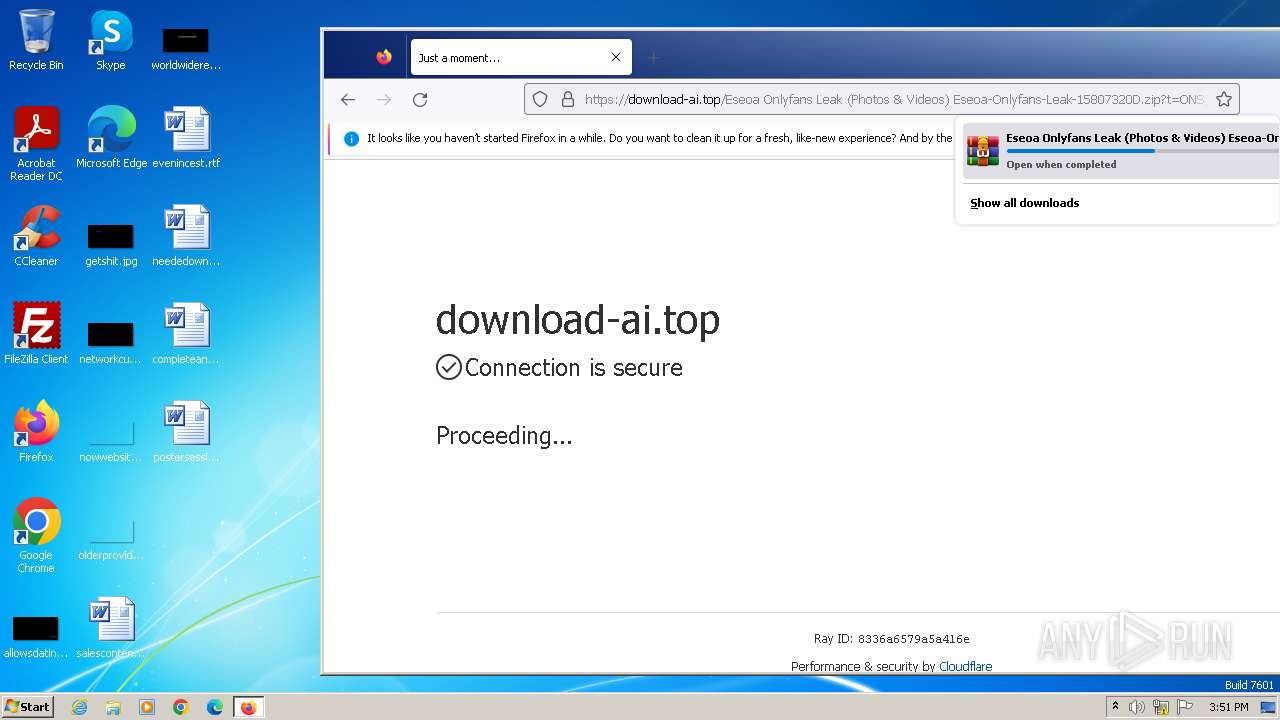1280x720 pixels.
Task: Open the salesconten… Word document
Action: 111,627
